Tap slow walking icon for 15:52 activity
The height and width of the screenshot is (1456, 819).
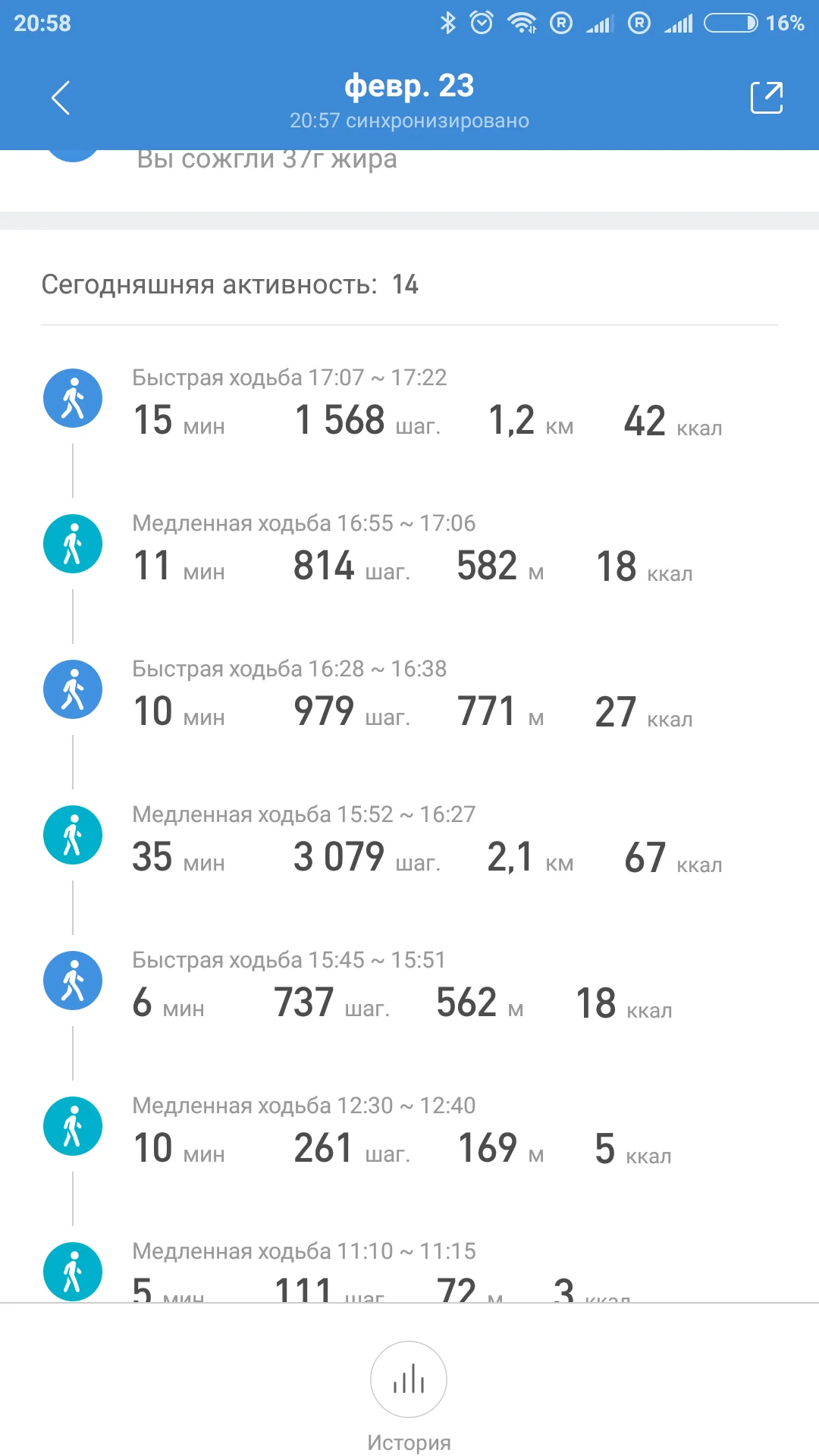tap(73, 835)
